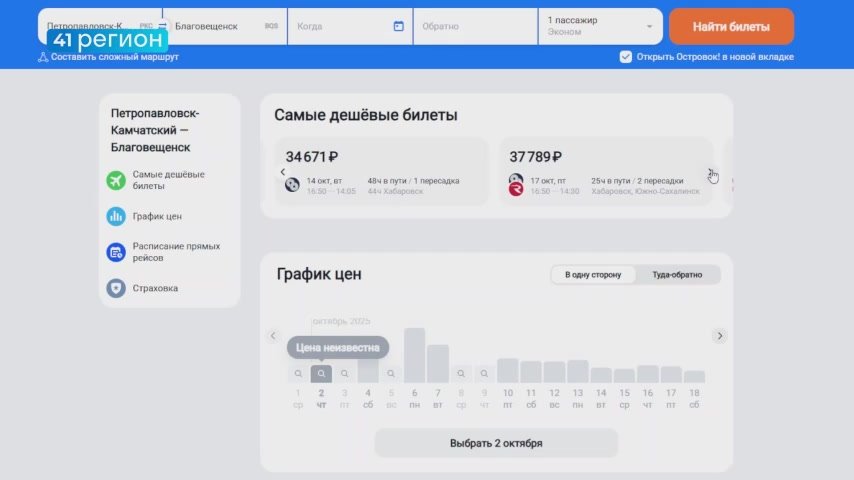Toggle Открыть Островок в новой вкладке checkbox
Image resolution: width=854 pixels, height=480 pixels.
pyautogui.click(x=626, y=57)
